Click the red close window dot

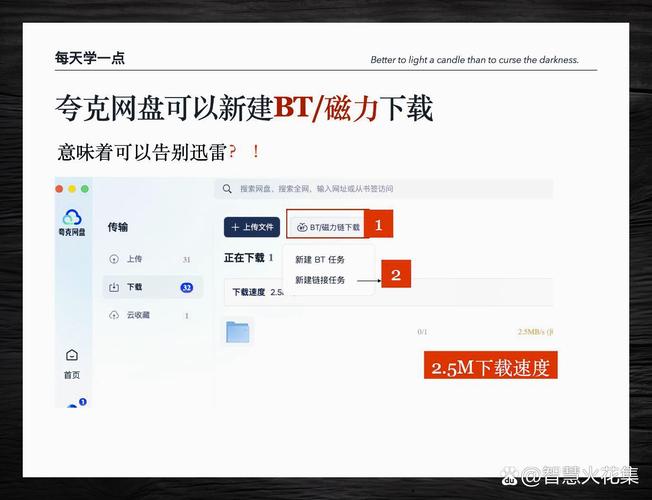click(59, 189)
